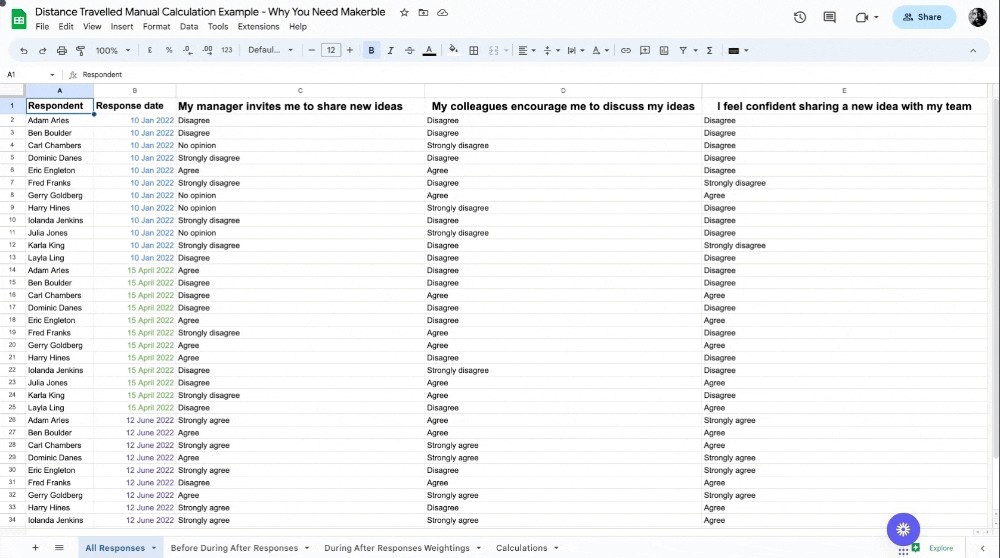Viewport: 1000px width, 558px height.
Task: Open text rotation dropdown
Action: 599,50
